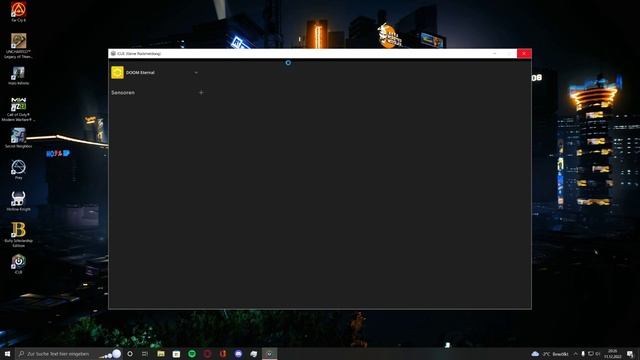The width and height of the screenshot is (640, 360).
Task: Open the weather widget in taskbar
Action: pos(550,353)
